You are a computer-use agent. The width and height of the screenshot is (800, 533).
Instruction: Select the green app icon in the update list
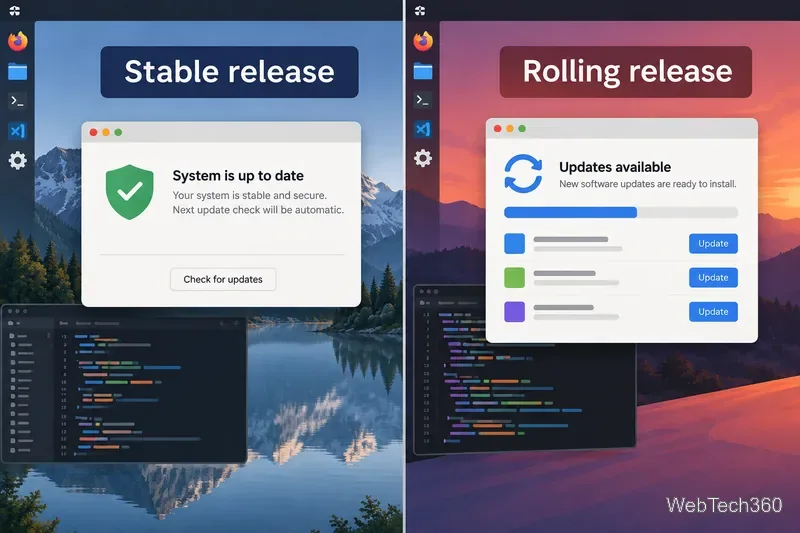click(x=514, y=277)
